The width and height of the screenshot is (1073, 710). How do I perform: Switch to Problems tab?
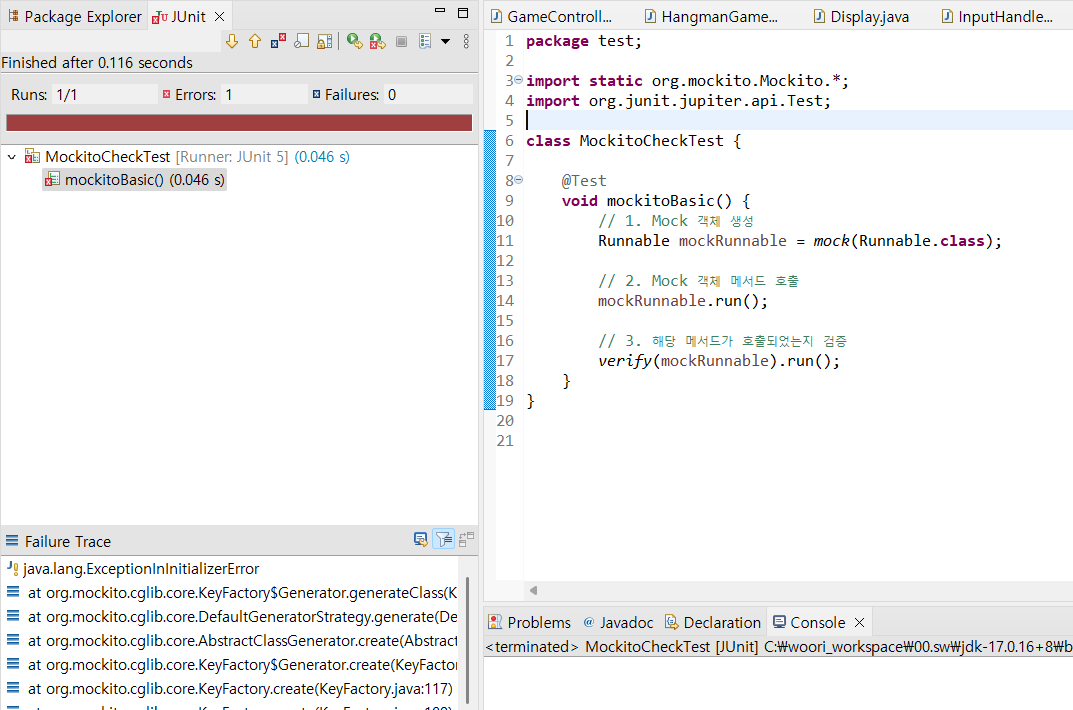point(529,622)
